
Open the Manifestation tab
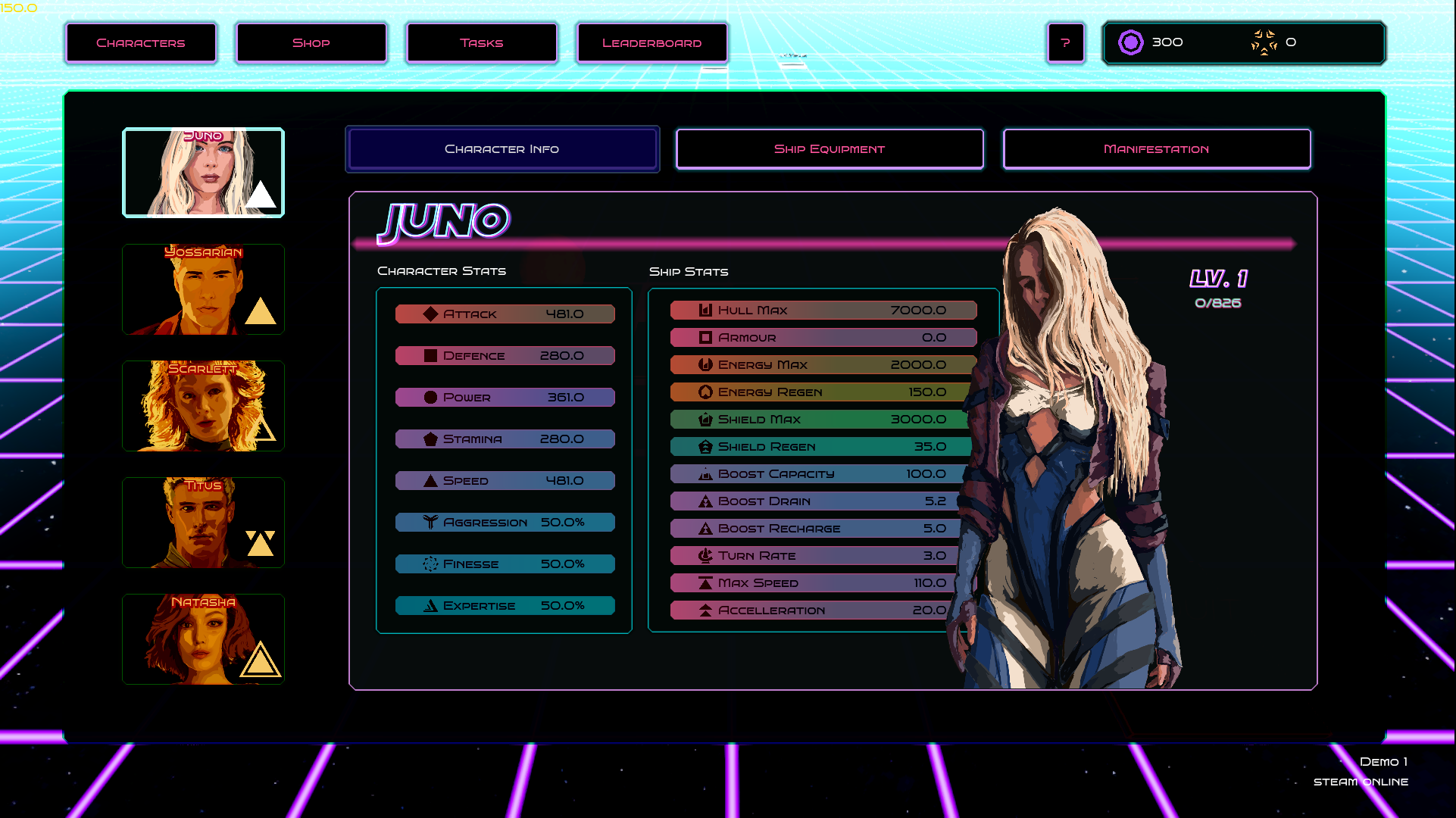[x=1156, y=149]
